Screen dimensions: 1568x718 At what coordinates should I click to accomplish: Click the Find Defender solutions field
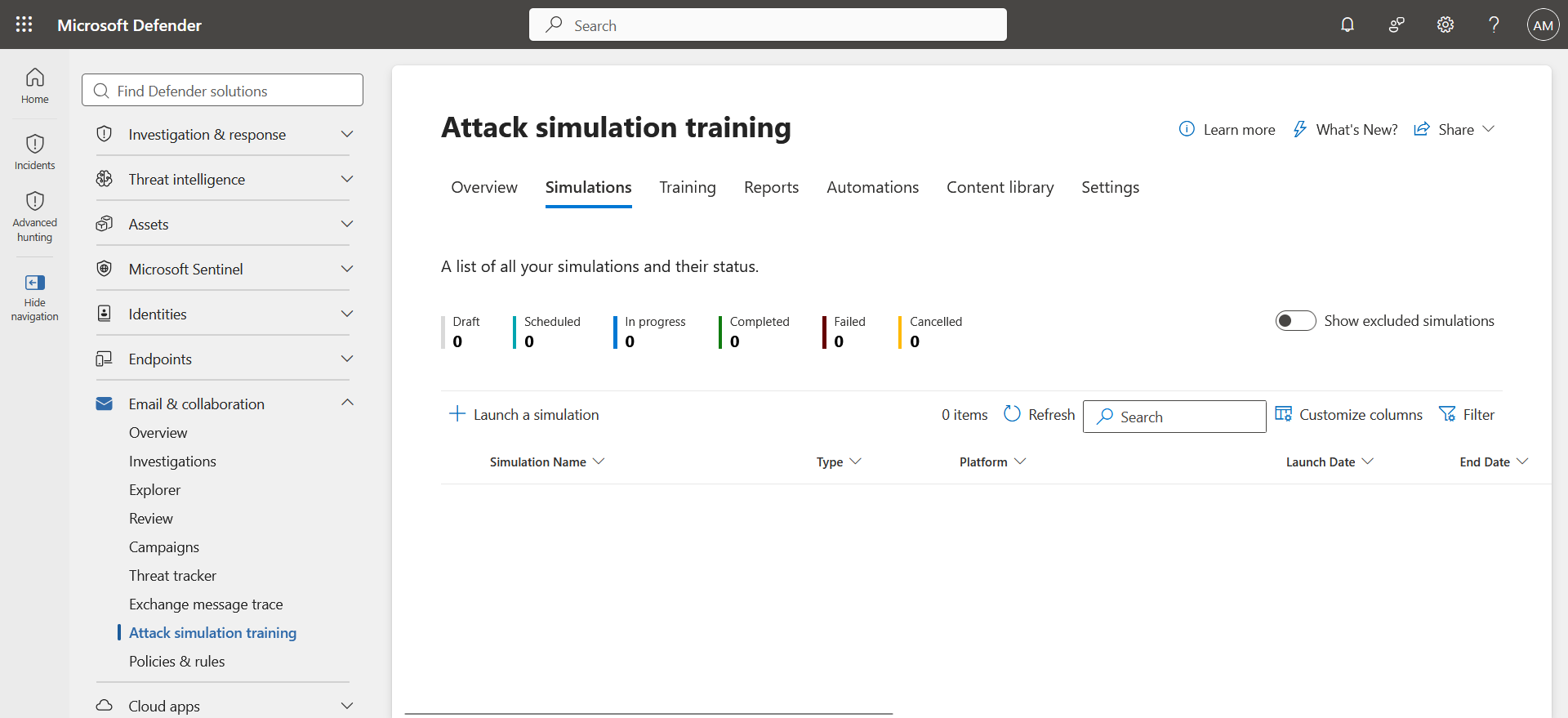[222, 90]
